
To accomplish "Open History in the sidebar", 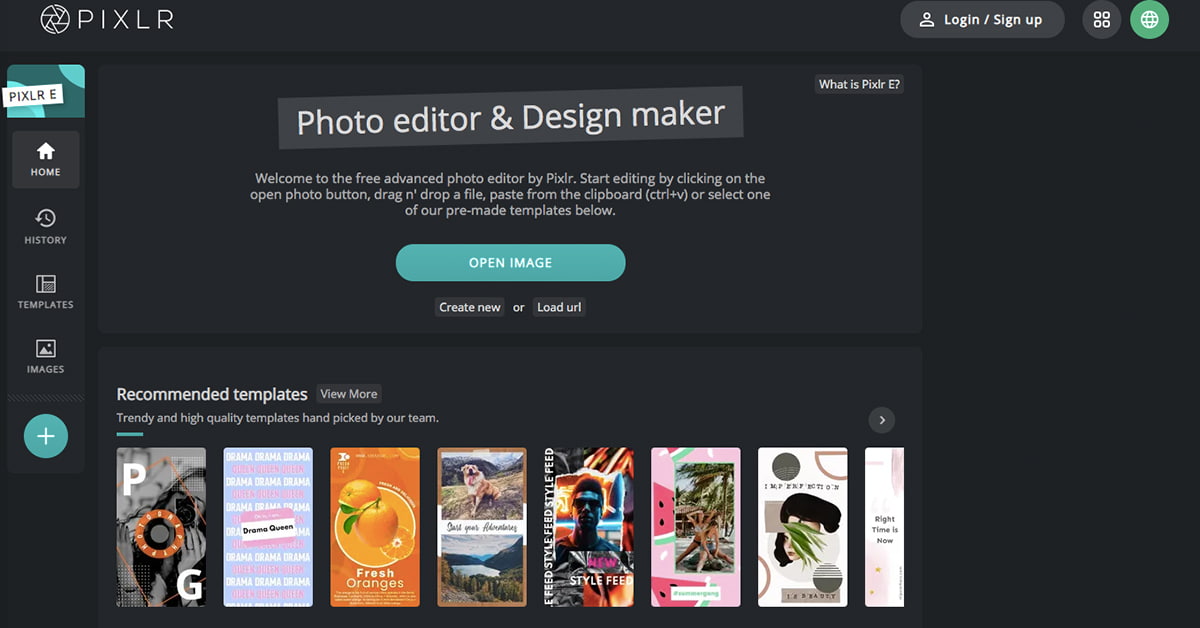I will click(x=46, y=227).
